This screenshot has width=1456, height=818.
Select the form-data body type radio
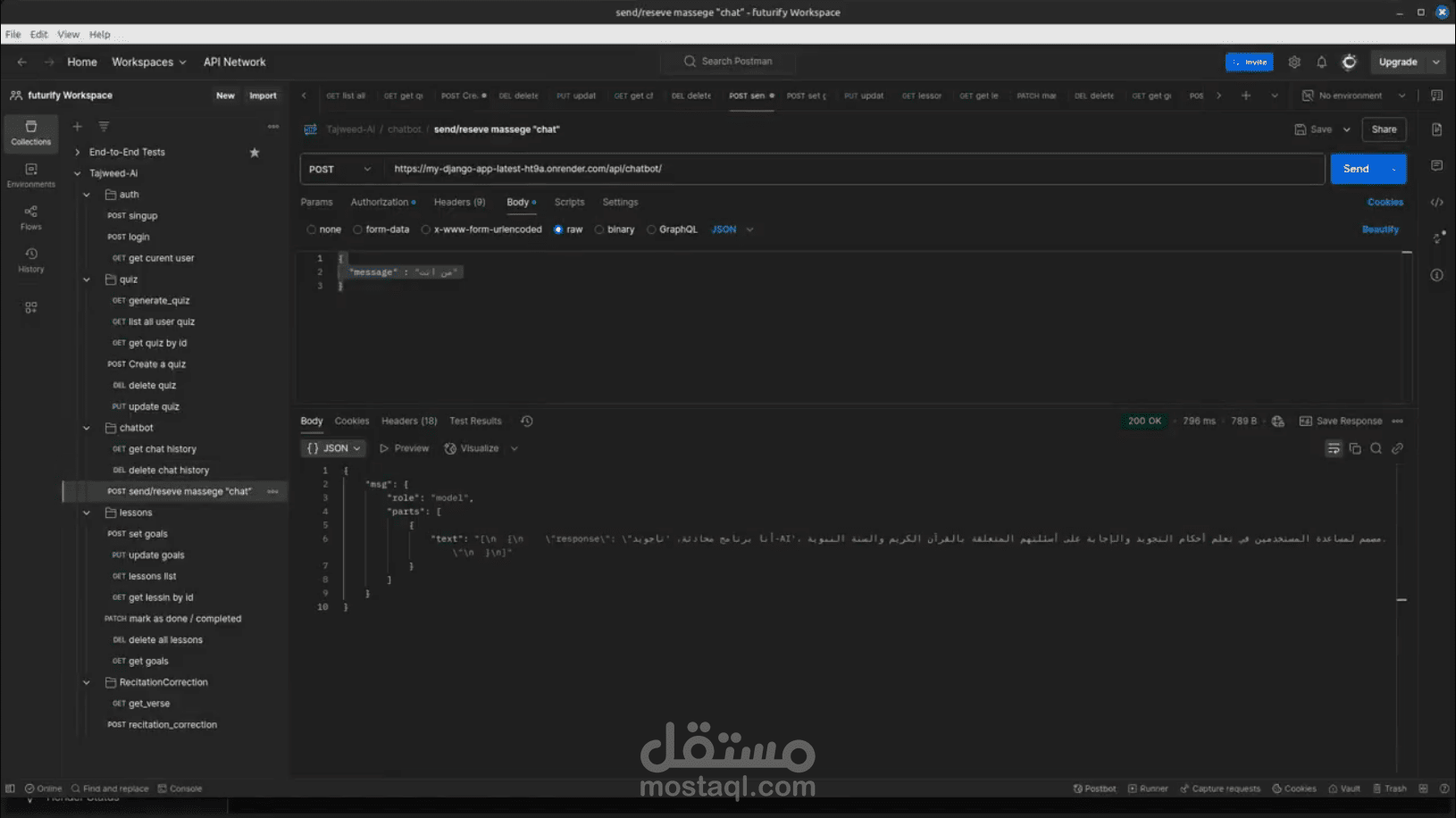coord(358,230)
